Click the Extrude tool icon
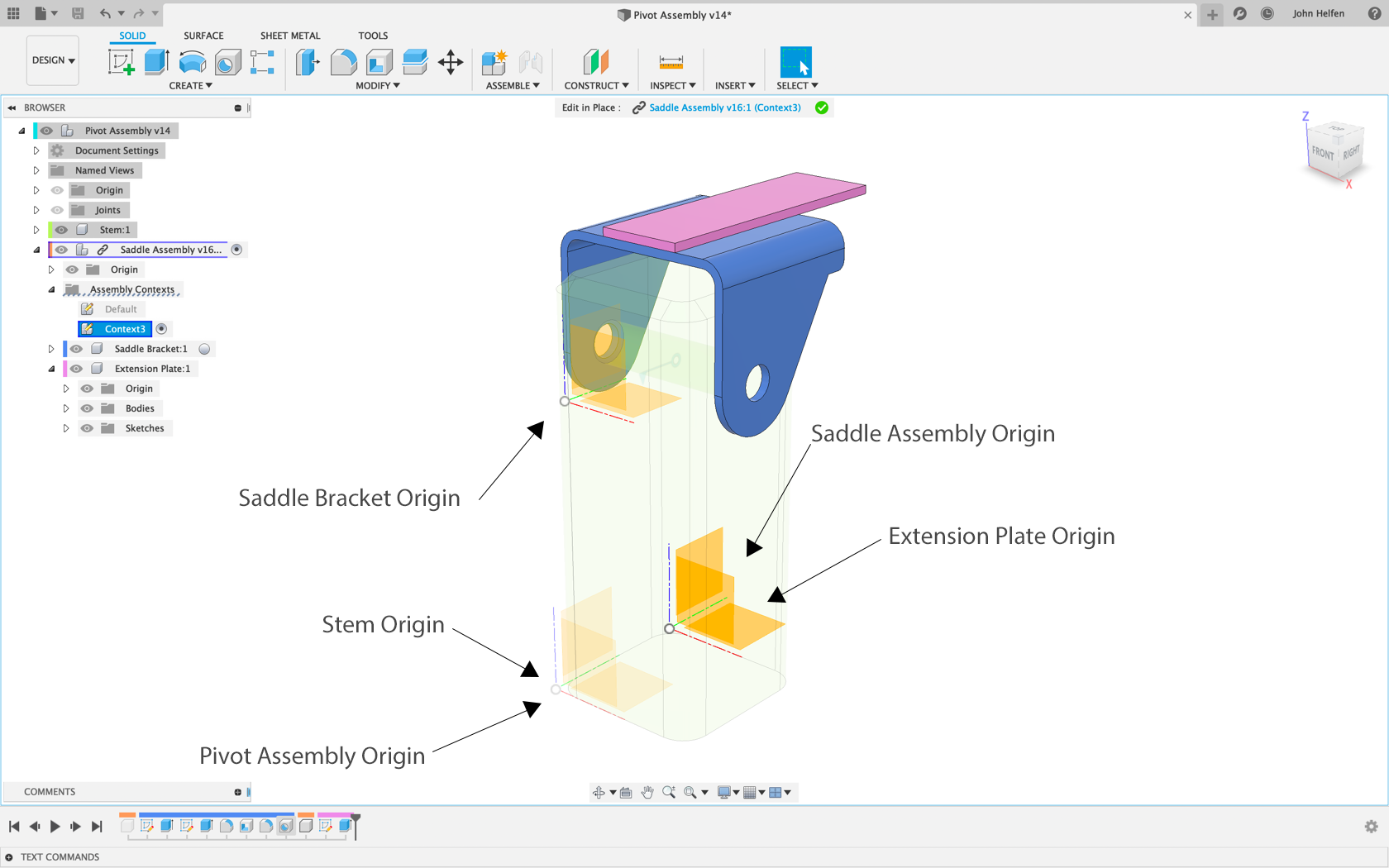The height and width of the screenshot is (868, 1389). pos(156,62)
